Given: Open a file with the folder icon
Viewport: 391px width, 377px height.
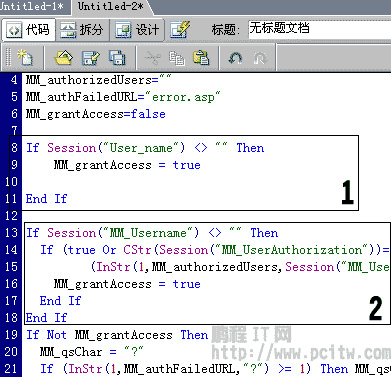Looking at the screenshot, I should point(63,58).
